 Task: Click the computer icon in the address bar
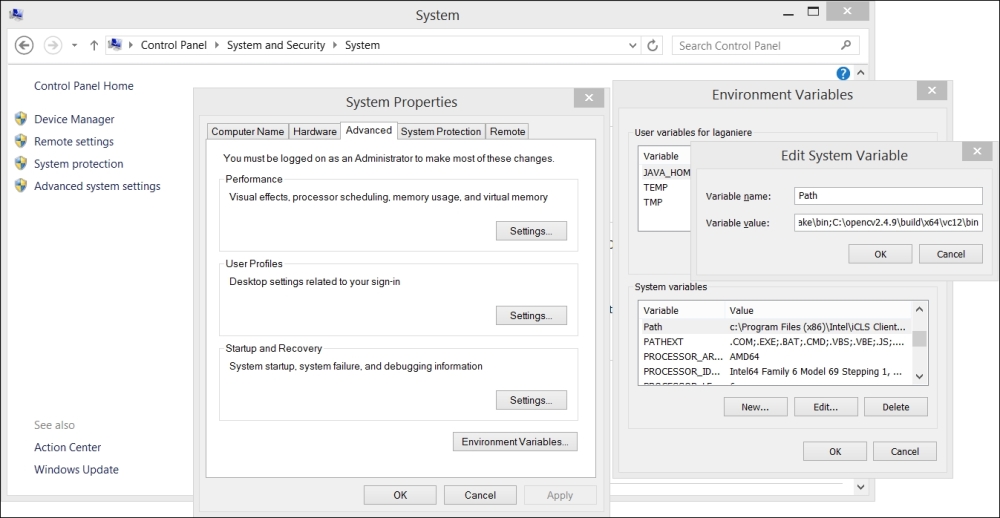click(x=115, y=45)
